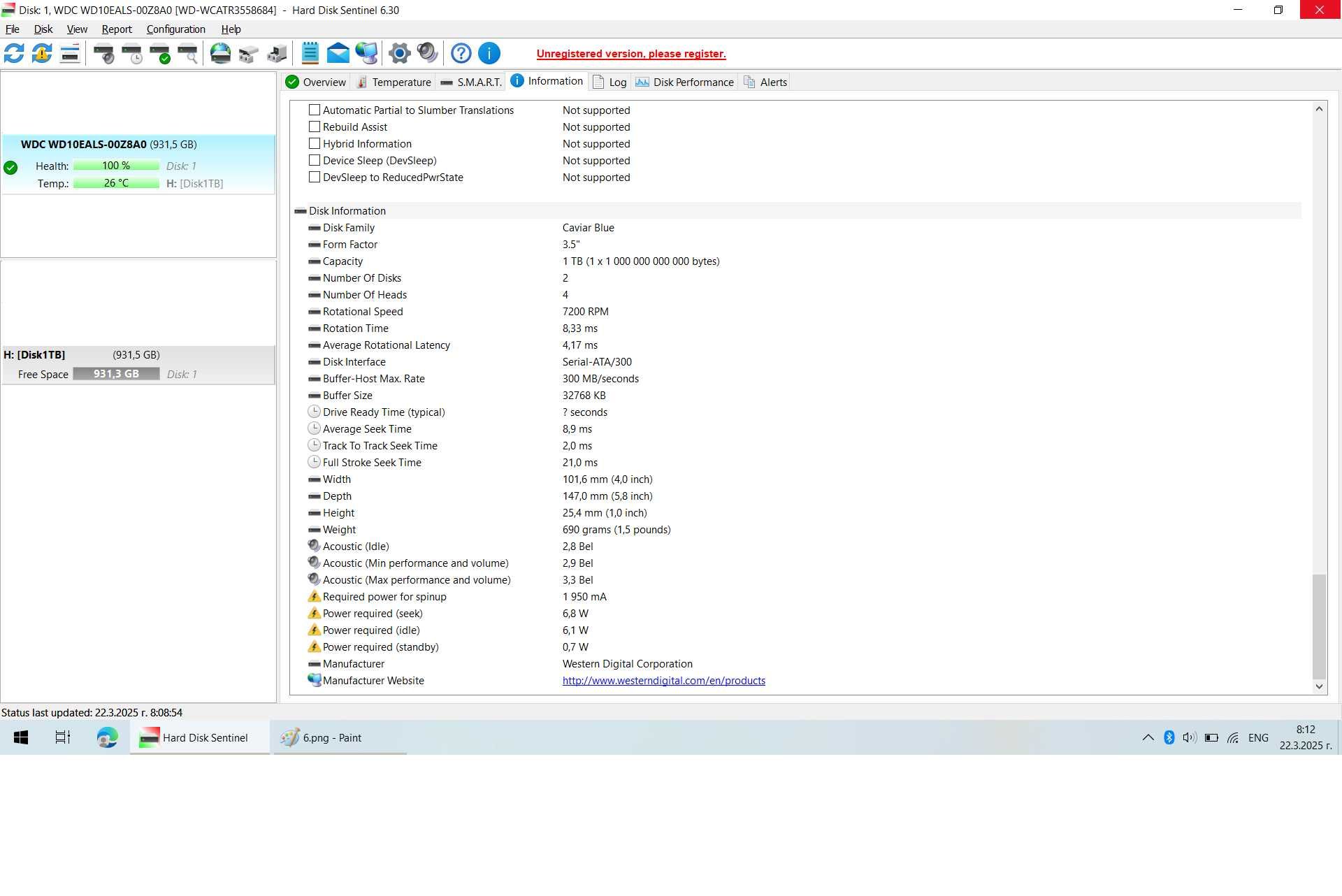Click the Drive Ready Time clock icon
1342x896 pixels.
point(315,412)
